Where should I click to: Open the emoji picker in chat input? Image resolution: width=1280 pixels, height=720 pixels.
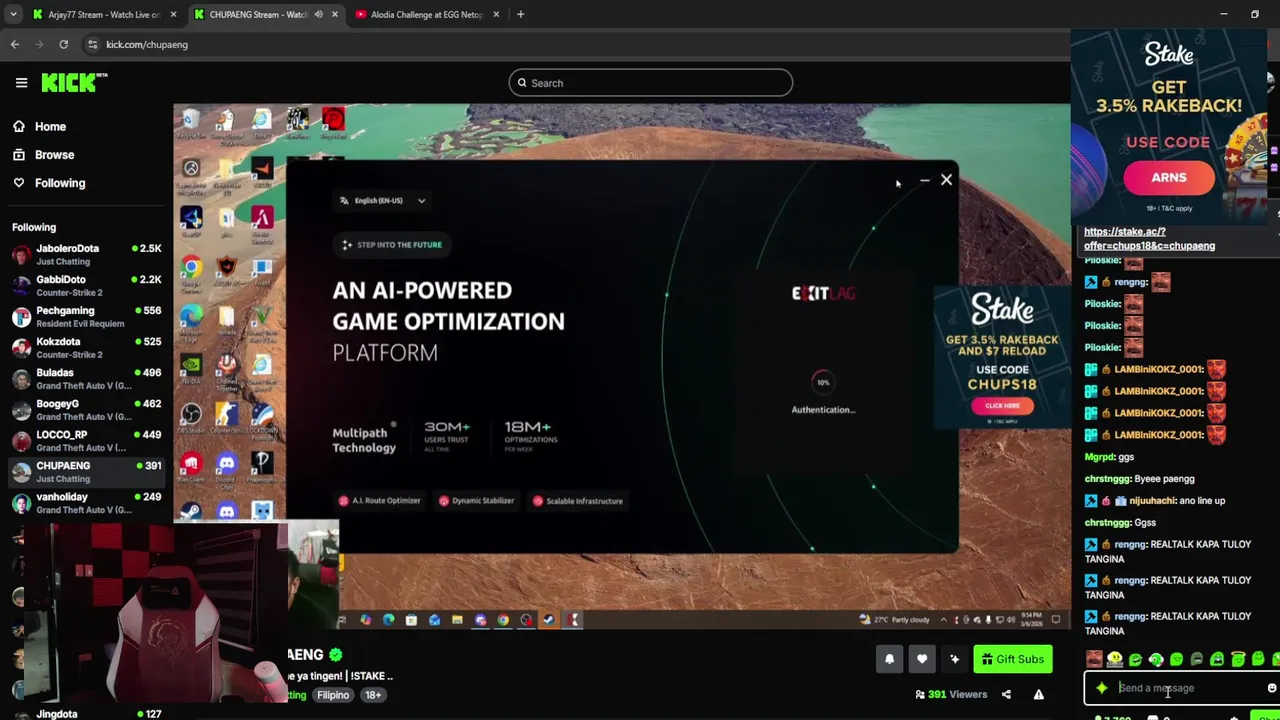point(1271,688)
